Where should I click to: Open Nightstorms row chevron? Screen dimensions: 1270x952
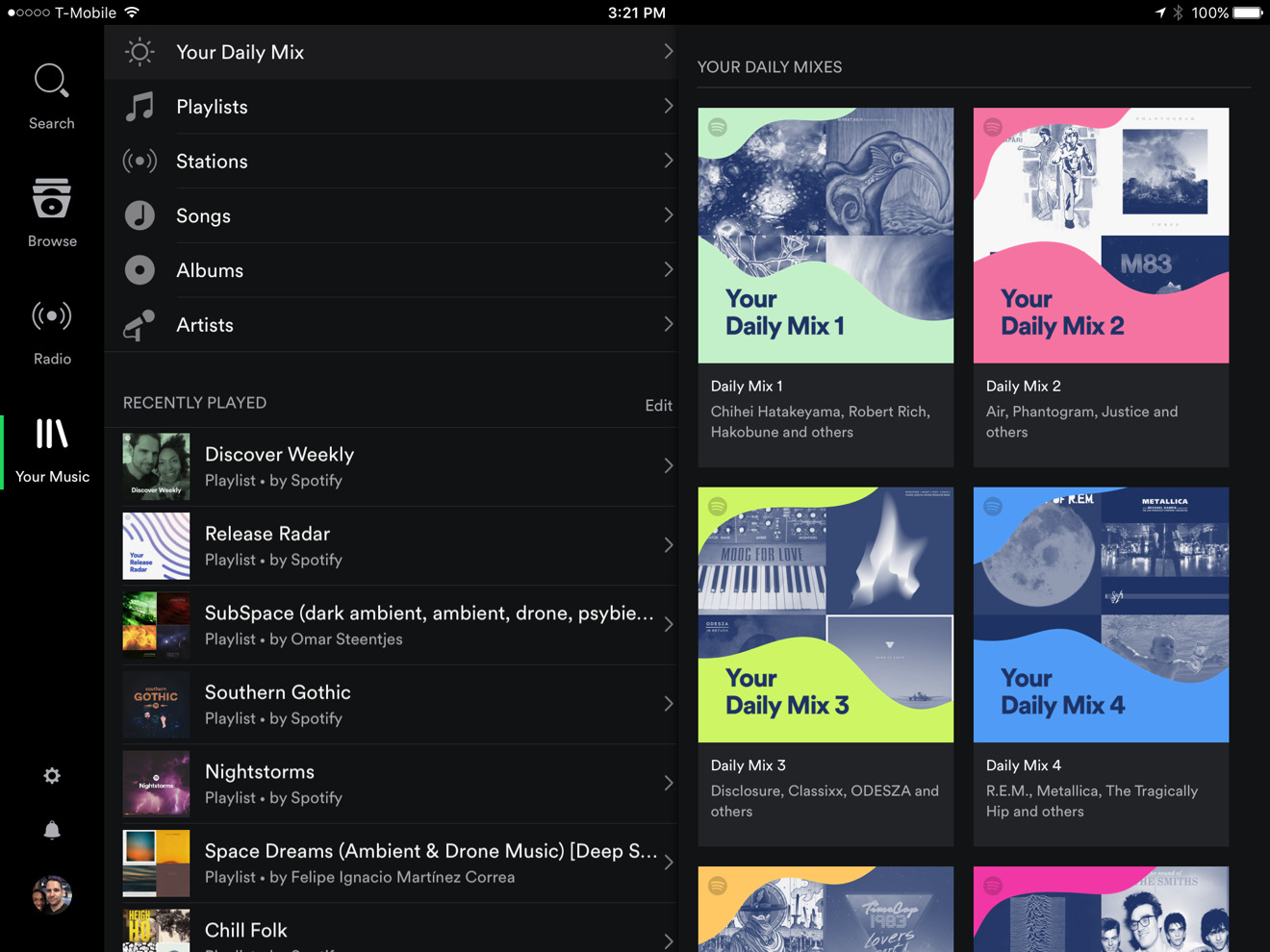pos(668,783)
